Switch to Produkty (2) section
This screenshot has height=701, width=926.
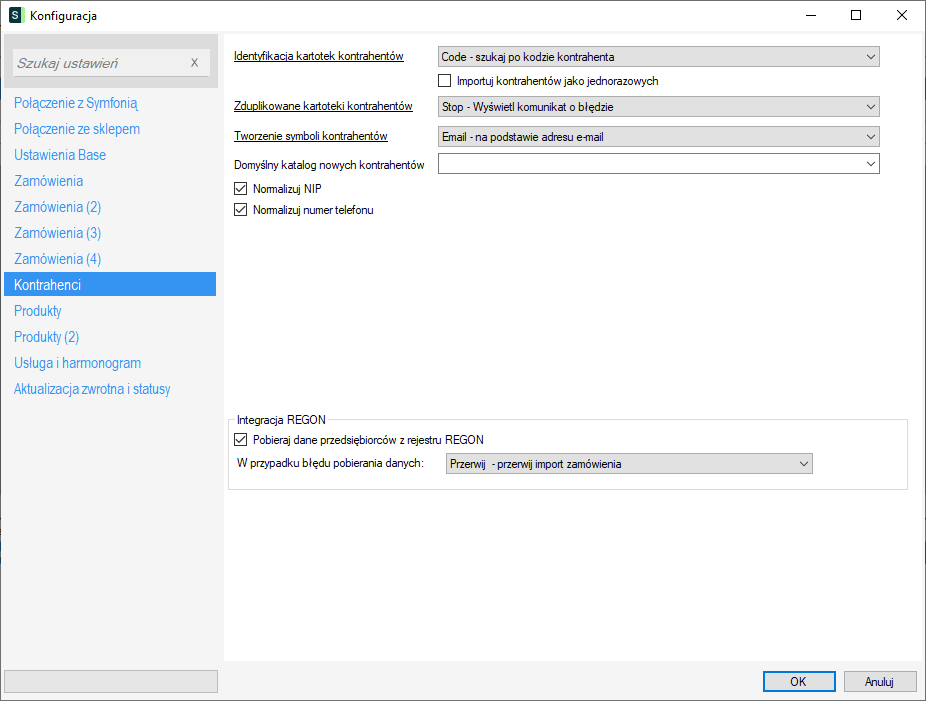point(46,337)
